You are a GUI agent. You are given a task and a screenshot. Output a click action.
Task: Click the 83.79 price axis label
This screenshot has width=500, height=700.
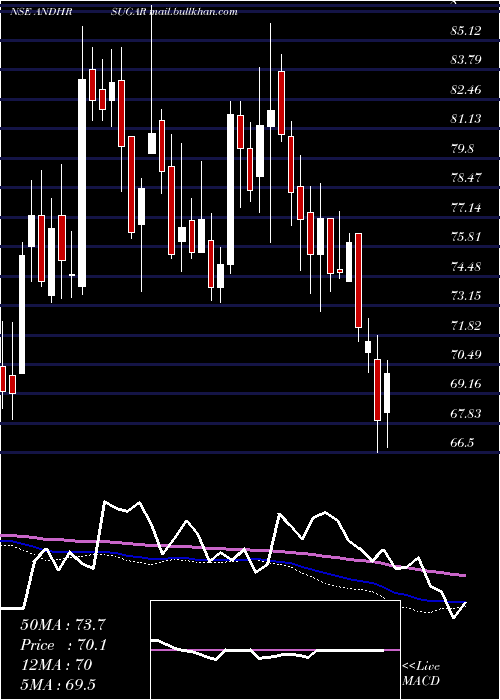(x=467, y=60)
